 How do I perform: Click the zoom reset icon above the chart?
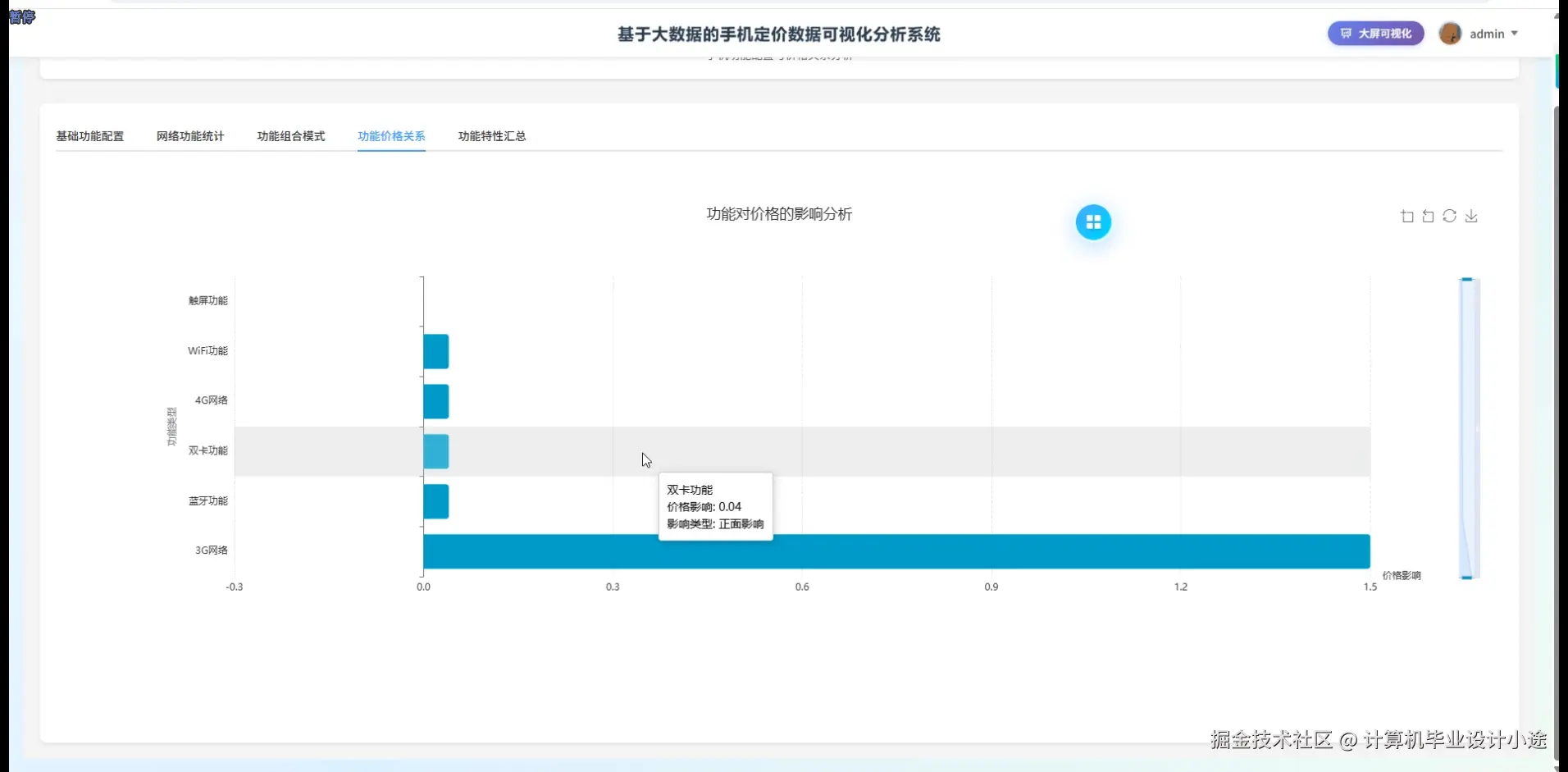pyautogui.click(x=1428, y=216)
